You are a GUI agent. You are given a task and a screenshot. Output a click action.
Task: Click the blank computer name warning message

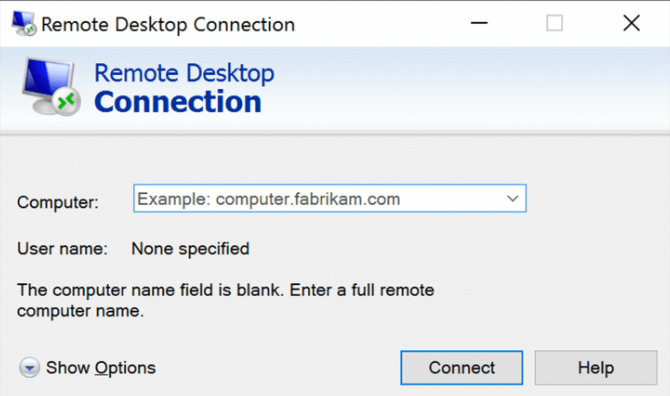(x=226, y=300)
